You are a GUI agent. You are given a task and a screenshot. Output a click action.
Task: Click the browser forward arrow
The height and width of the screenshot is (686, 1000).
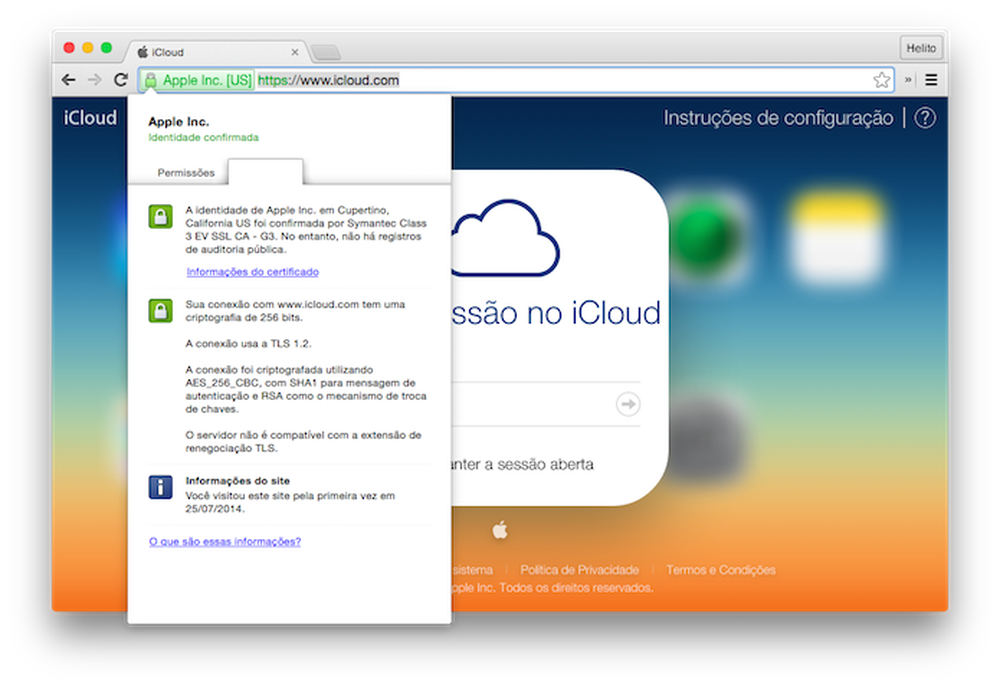[94, 80]
